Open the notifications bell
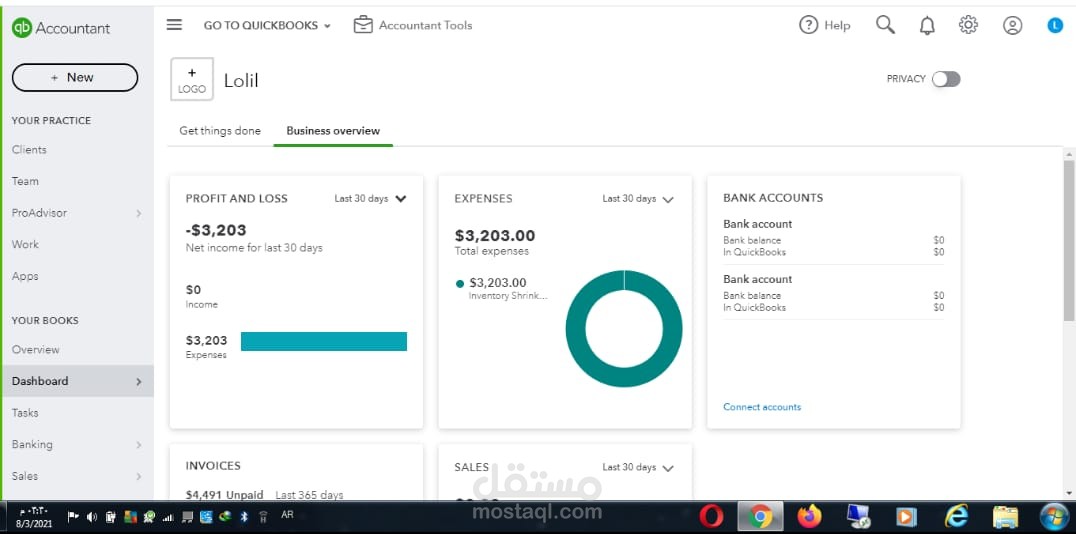Screen dimensions: 1076x534 pos(927,25)
